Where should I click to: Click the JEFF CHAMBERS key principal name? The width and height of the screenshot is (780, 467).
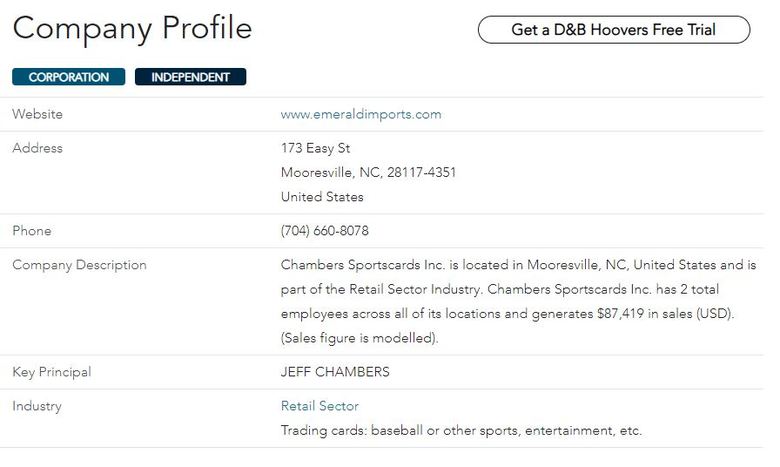pyautogui.click(x=335, y=372)
